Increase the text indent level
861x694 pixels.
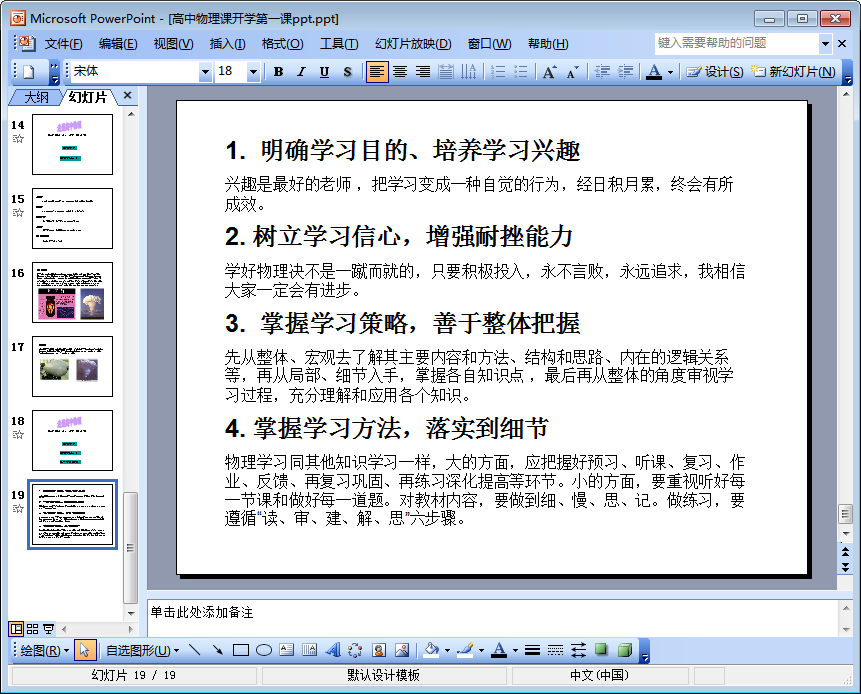[625, 72]
